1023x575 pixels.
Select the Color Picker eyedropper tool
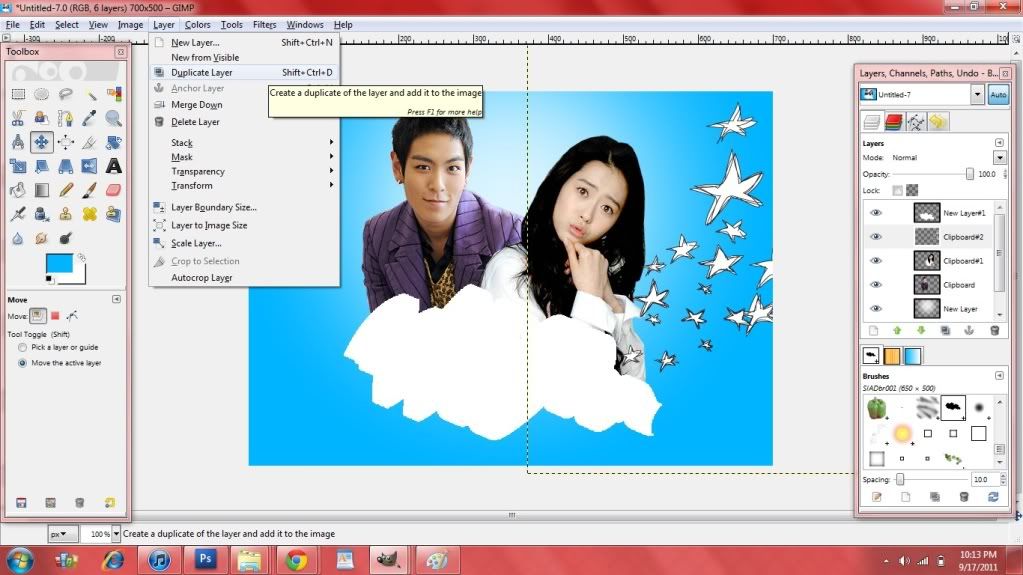89,118
